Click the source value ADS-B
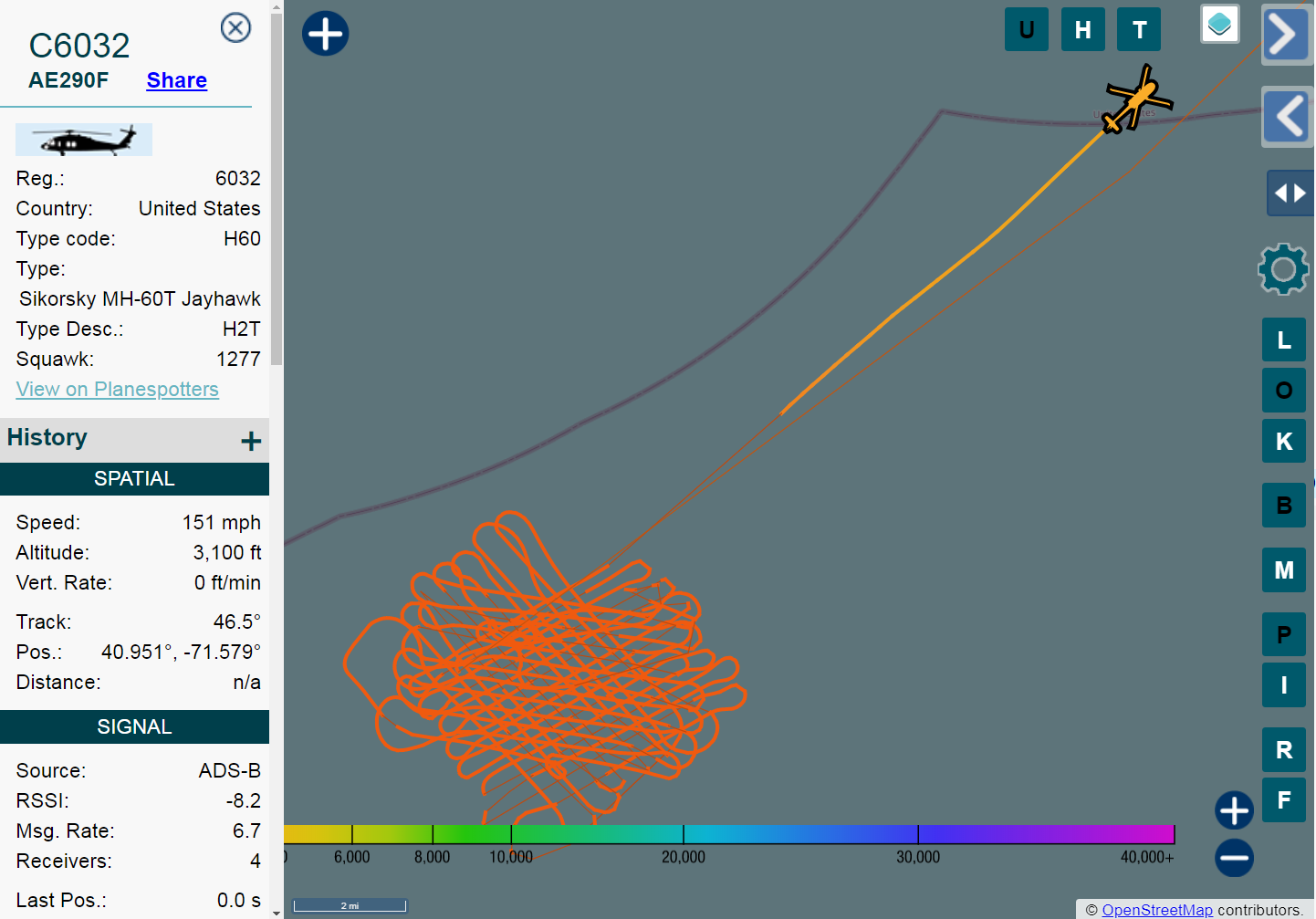 pos(230,770)
